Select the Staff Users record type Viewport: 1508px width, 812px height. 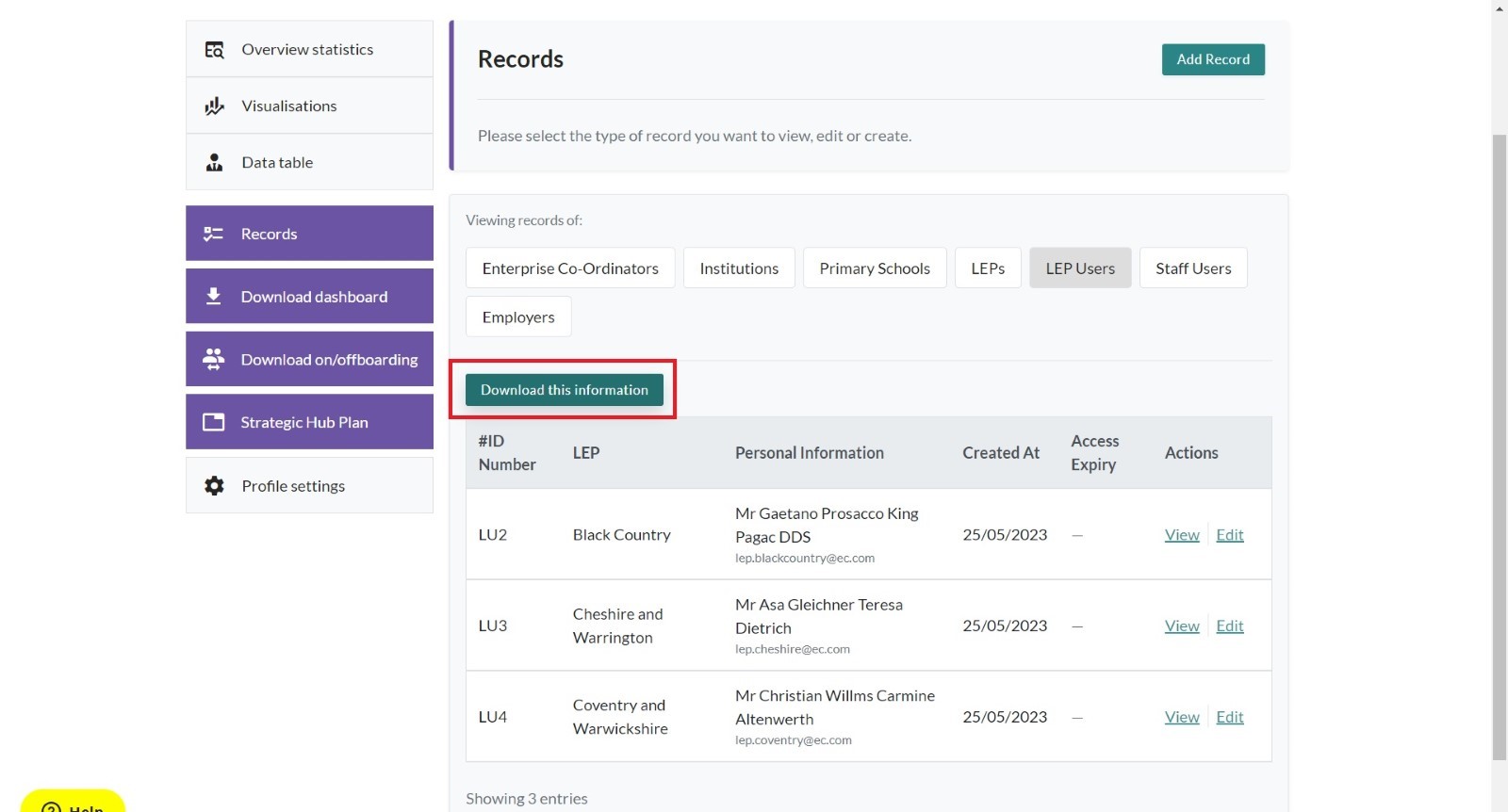[1193, 268]
